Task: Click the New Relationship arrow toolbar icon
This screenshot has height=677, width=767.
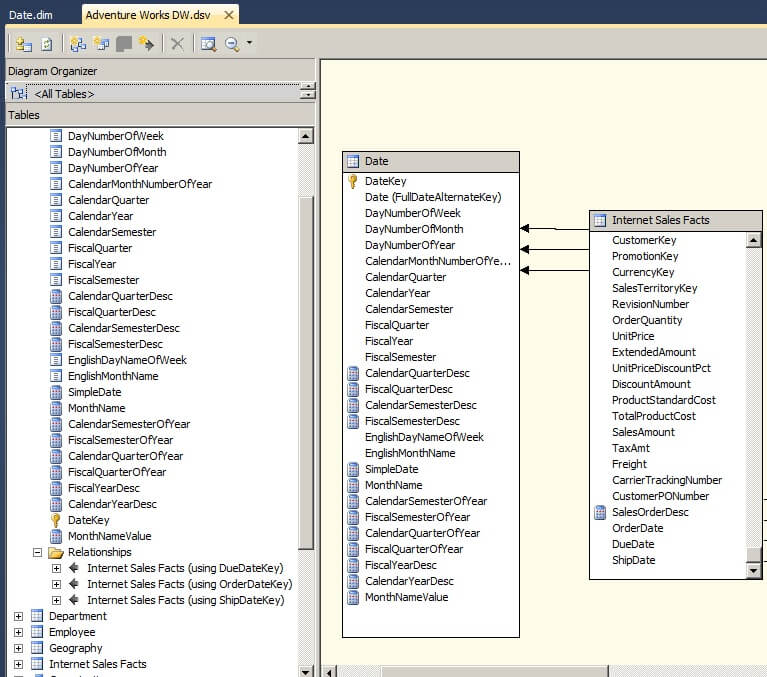Action: pyautogui.click(x=147, y=44)
